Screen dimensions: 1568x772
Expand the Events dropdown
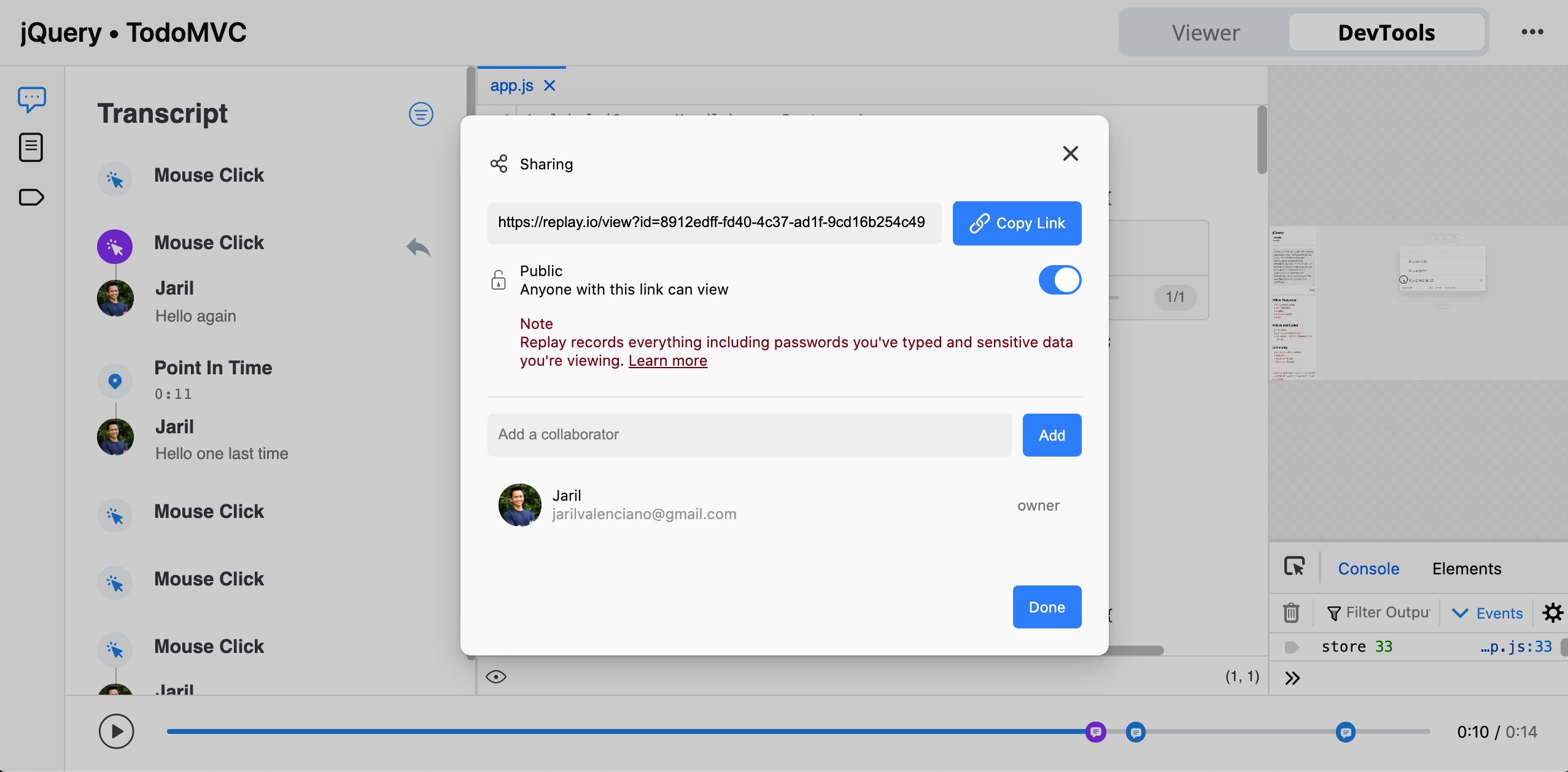point(1487,612)
